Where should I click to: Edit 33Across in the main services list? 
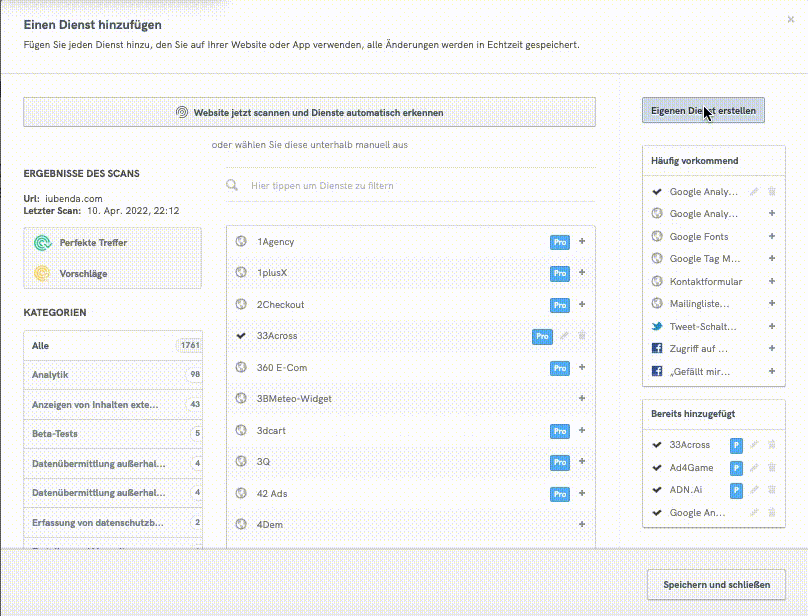(x=565, y=336)
